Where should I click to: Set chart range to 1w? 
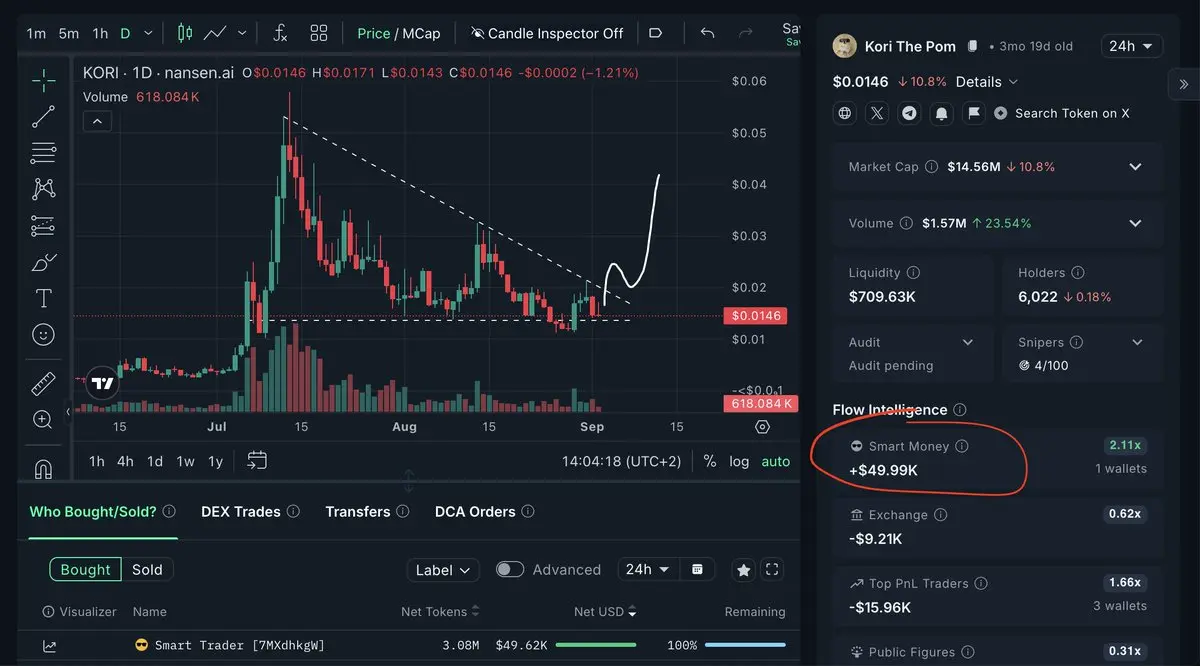(x=185, y=461)
